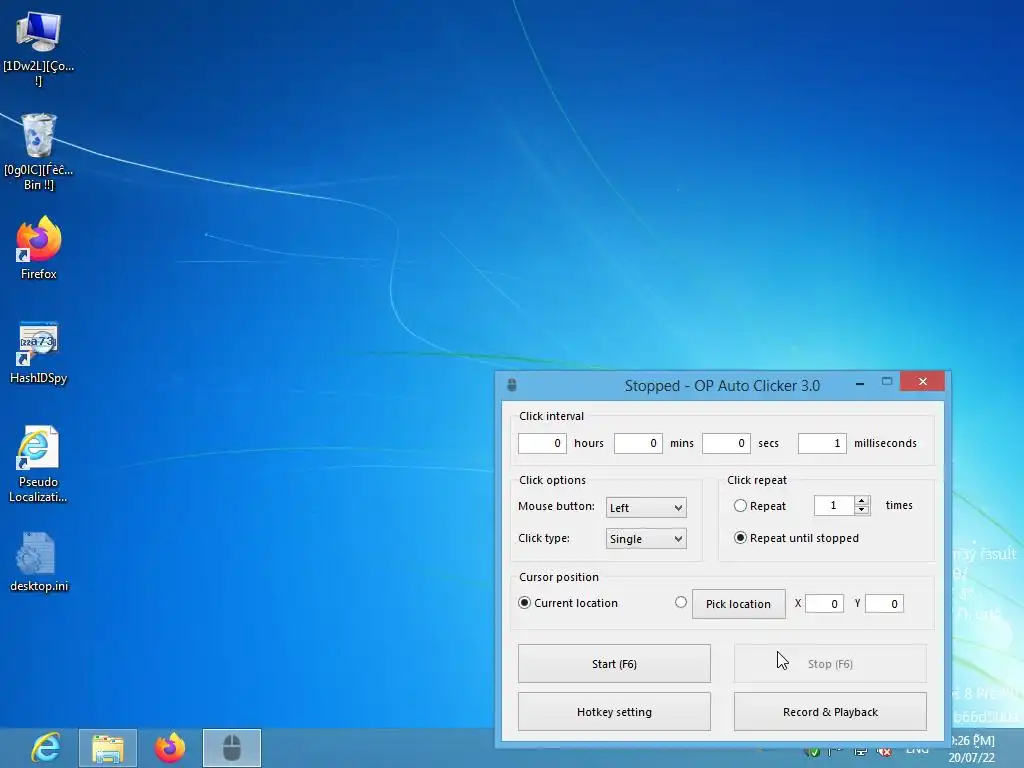
Task: Launch Internet Explorer from the taskbar
Action: click(46, 748)
